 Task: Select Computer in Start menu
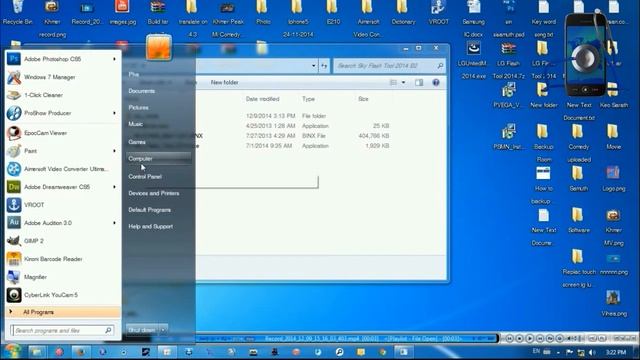pos(158,158)
